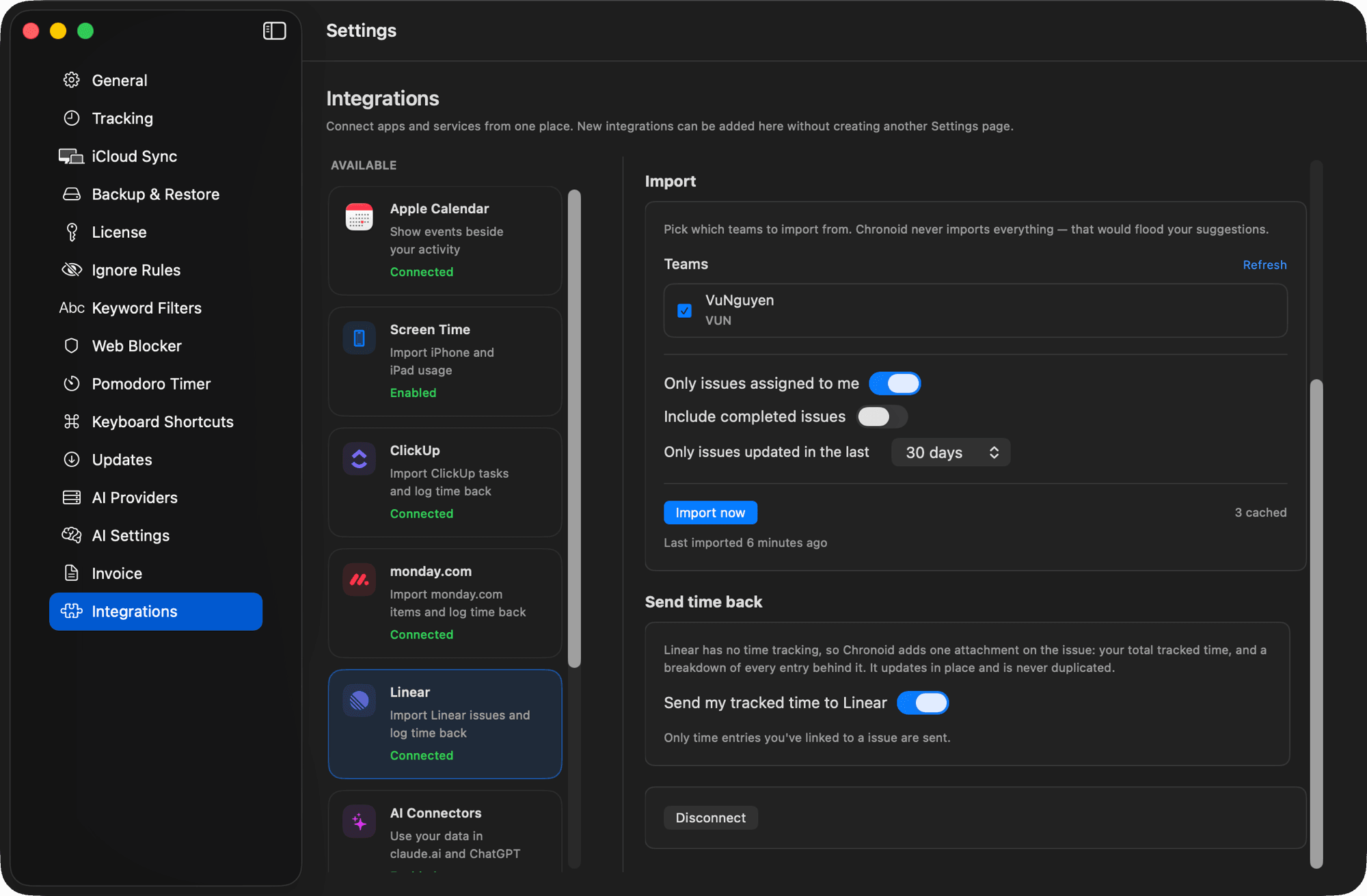Click the Backup & Restore drive icon

coord(72,194)
